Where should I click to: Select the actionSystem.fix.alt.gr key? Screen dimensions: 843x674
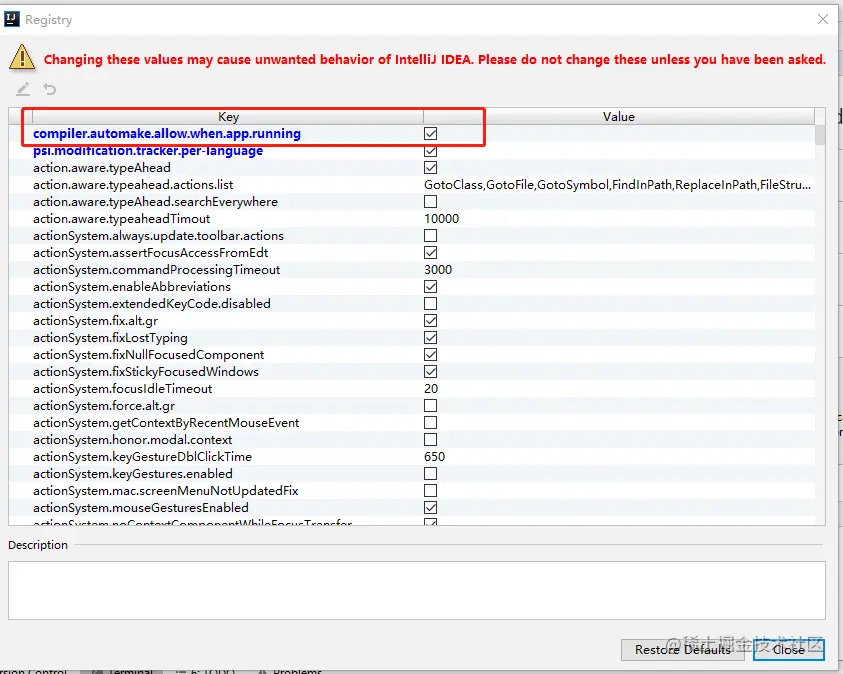96,321
